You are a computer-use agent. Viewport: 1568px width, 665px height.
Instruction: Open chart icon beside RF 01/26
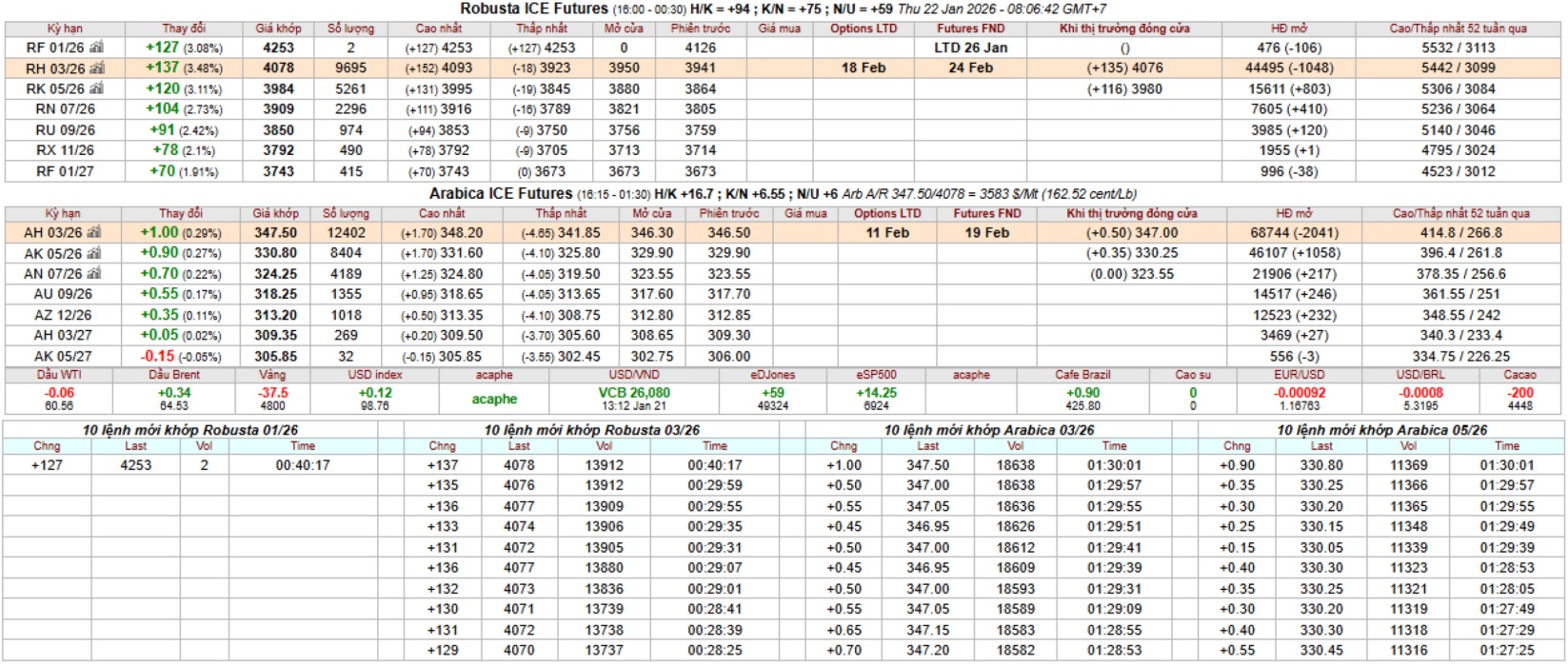pyautogui.click(x=96, y=47)
